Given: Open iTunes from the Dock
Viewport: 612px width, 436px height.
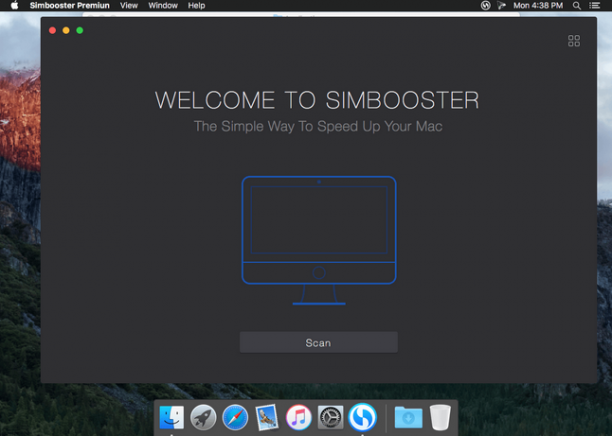Looking at the screenshot, I should pyautogui.click(x=299, y=417).
